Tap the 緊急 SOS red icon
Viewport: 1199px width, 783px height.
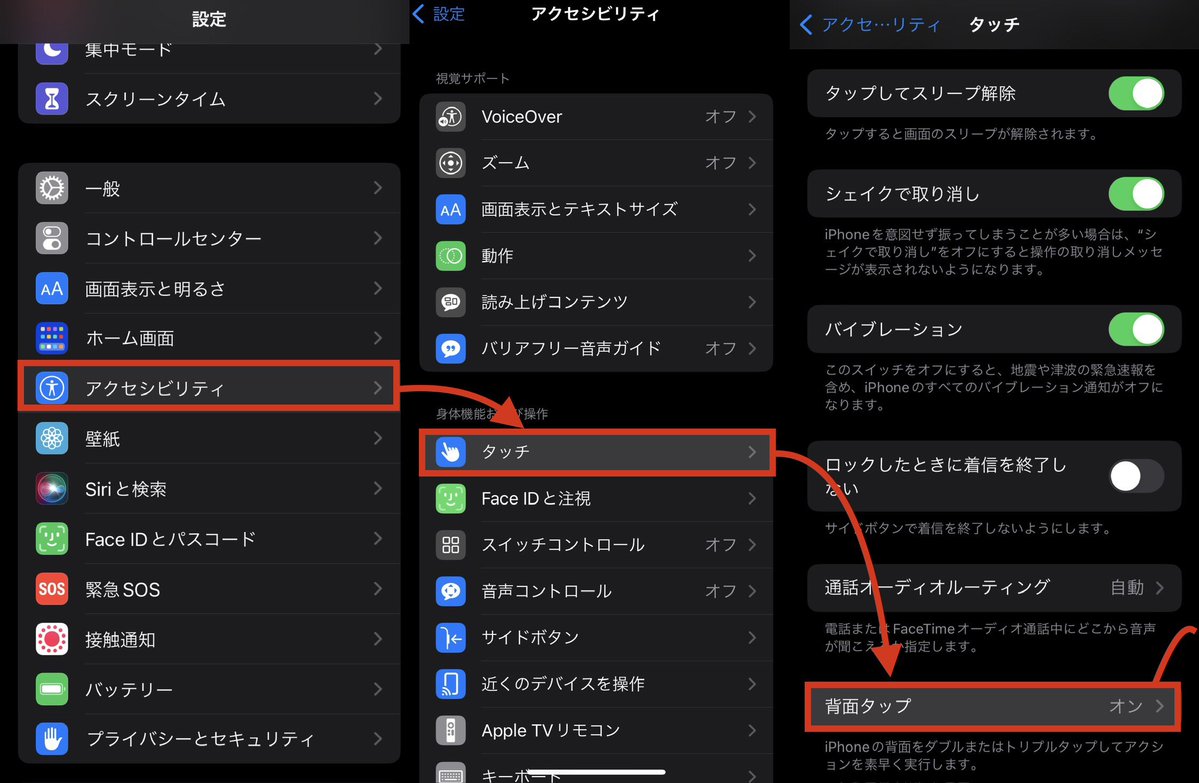(x=51, y=589)
